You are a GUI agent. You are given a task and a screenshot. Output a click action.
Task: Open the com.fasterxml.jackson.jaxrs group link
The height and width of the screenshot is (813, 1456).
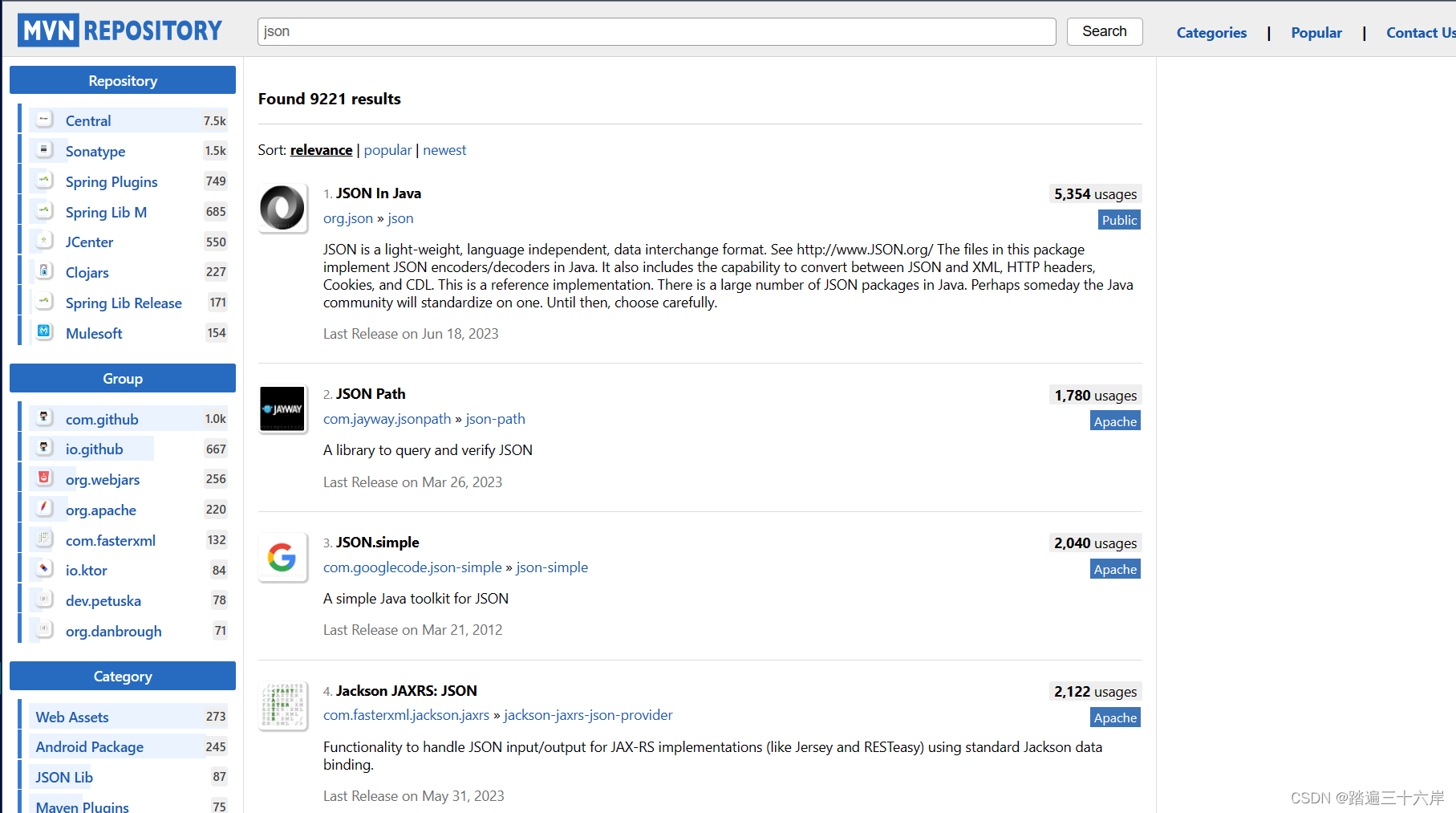tap(406, 715)
